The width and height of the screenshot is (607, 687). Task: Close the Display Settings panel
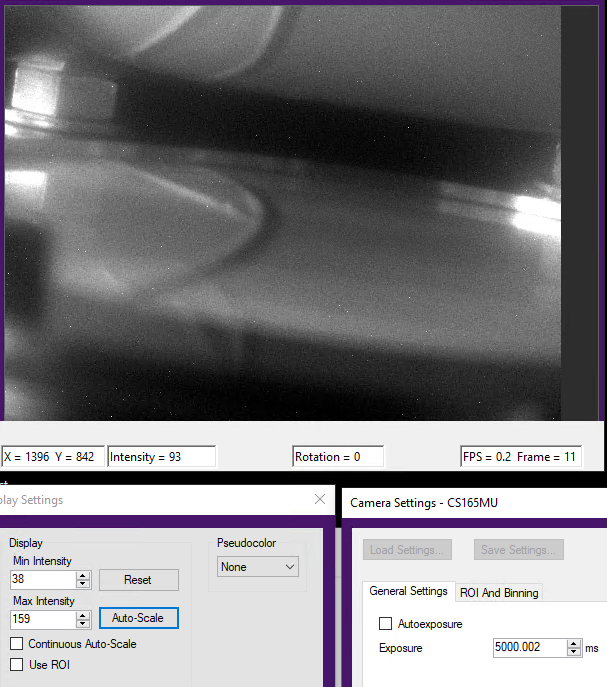pyautogui.click(x=320, y=499)
